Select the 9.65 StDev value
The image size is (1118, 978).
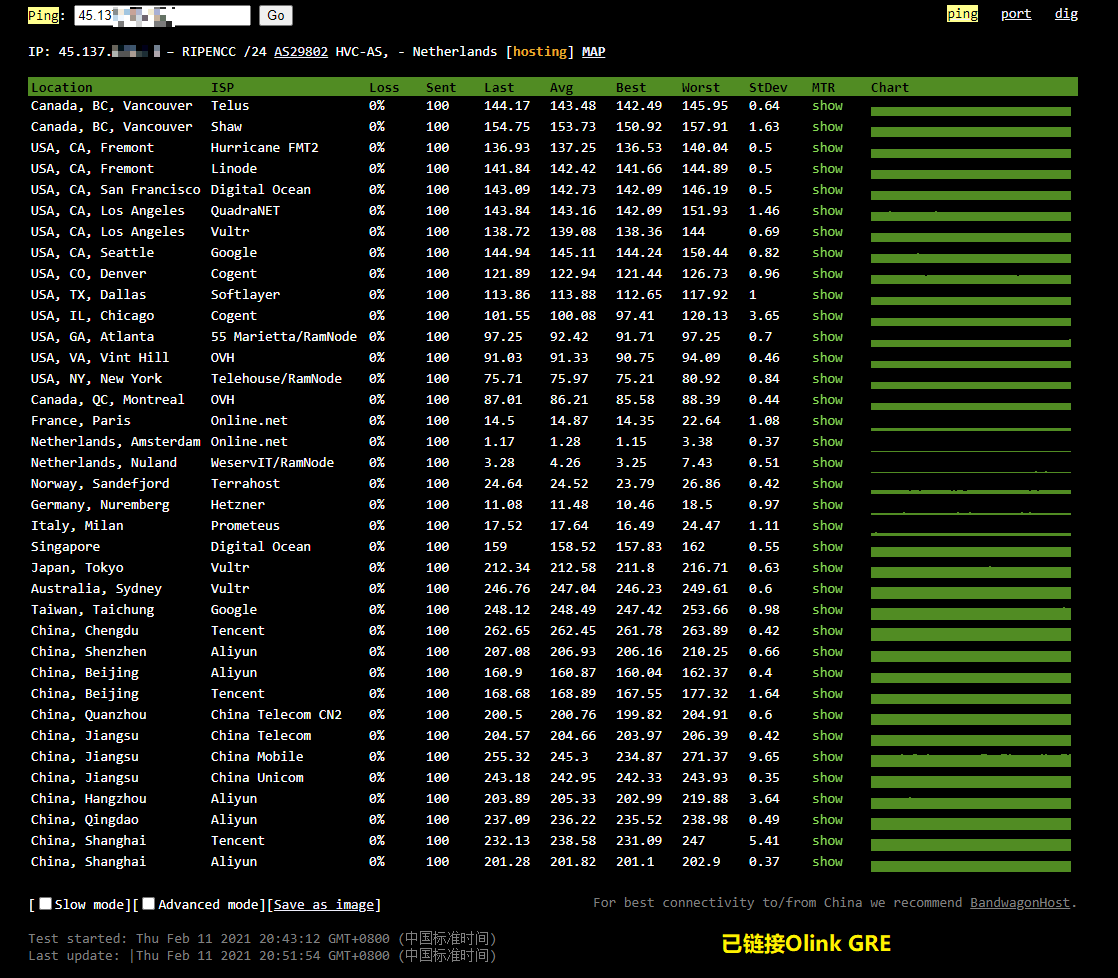764,757
